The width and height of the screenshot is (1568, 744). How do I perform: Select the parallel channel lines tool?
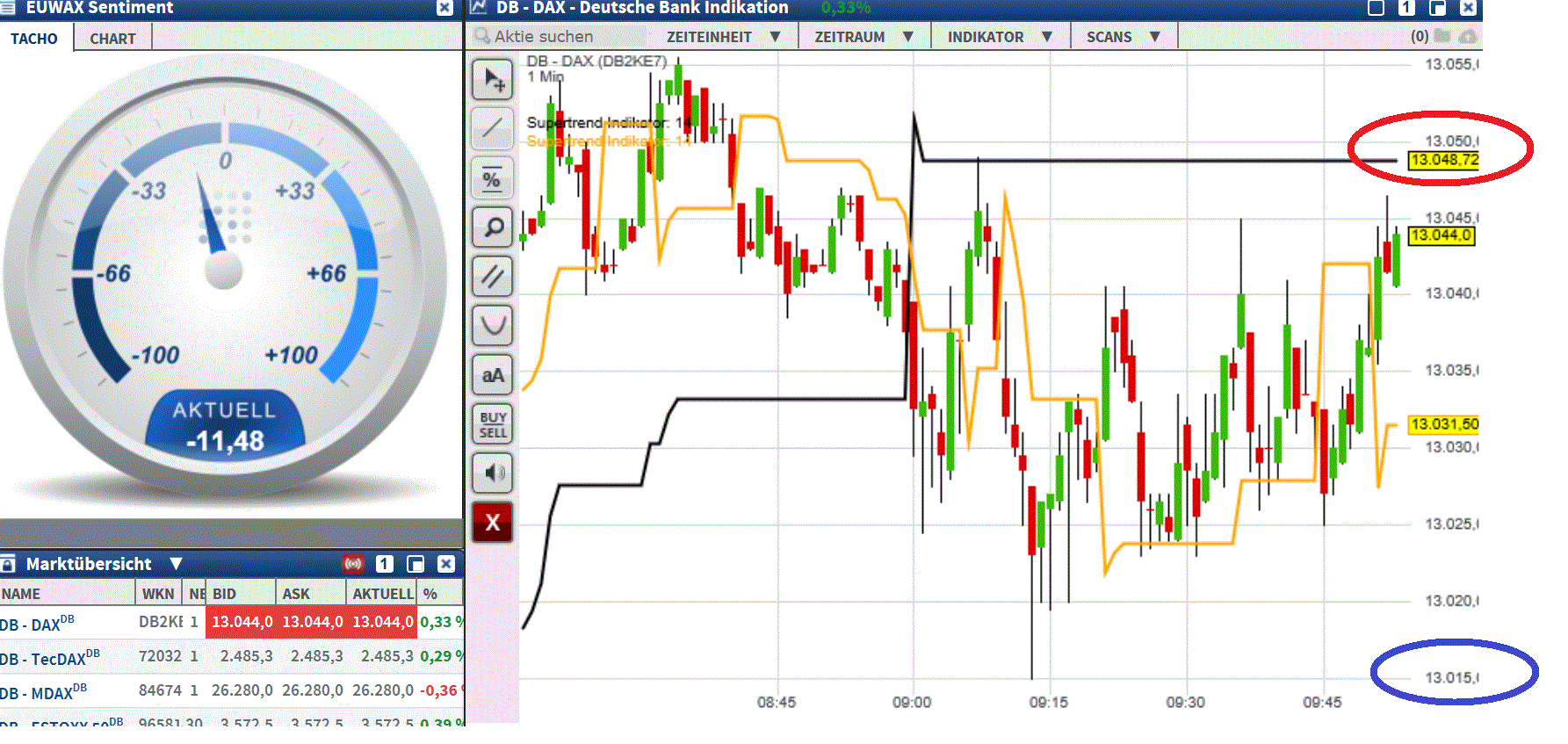tap(493, 277)
